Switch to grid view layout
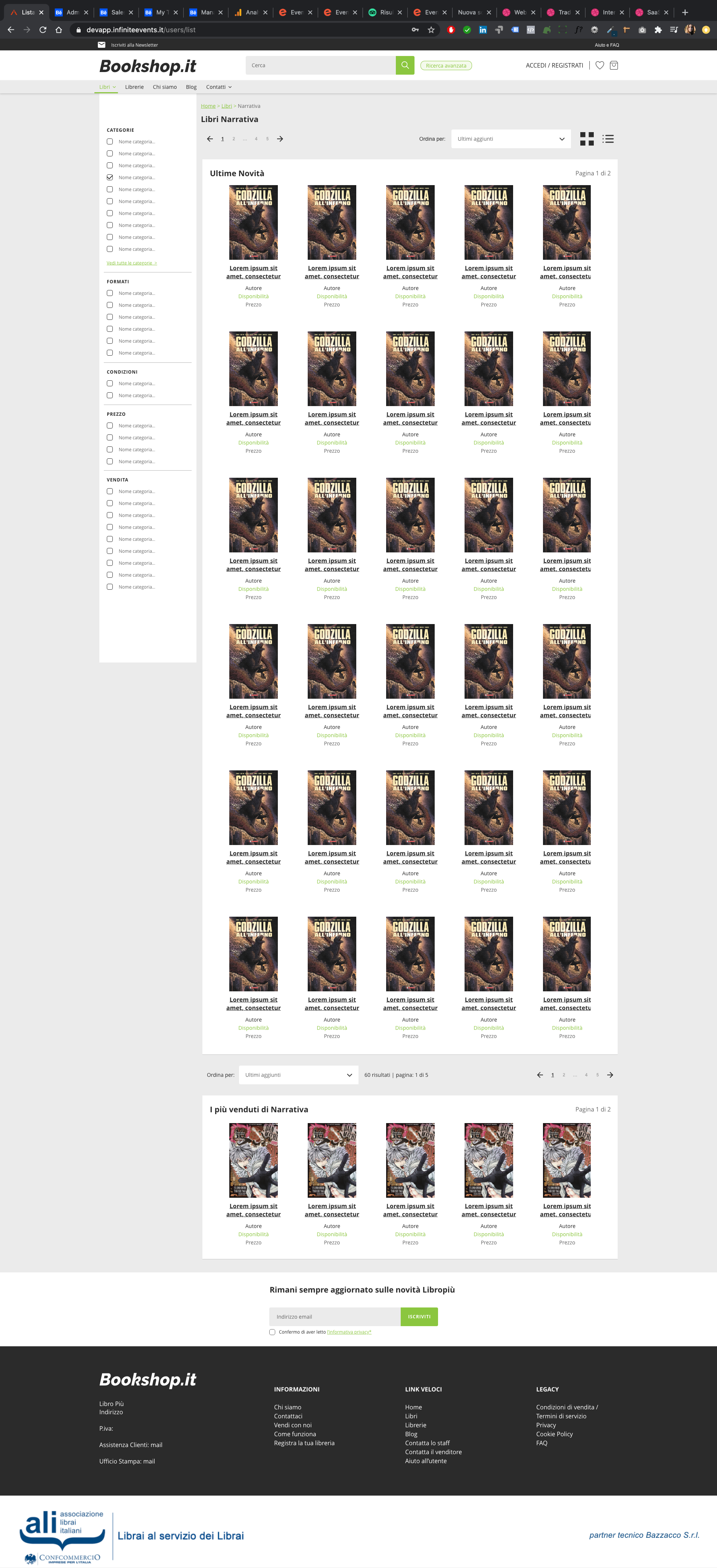Image resolution: width=717 pixels, height=1568 pixels. point(587,139)
